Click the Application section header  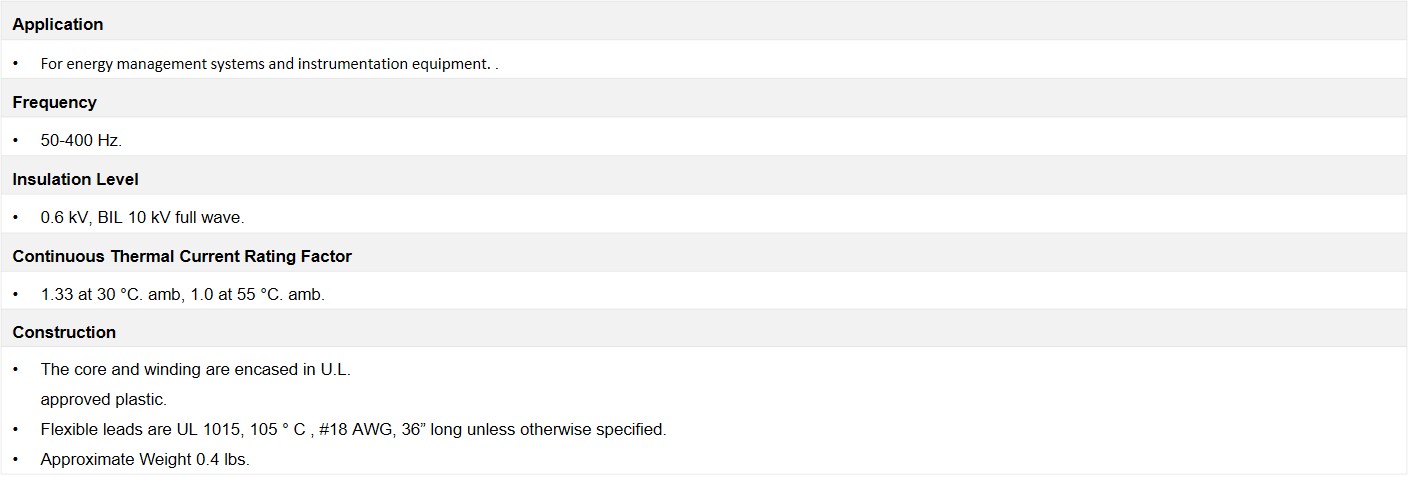pyautogui.click(x=57, y=24)
